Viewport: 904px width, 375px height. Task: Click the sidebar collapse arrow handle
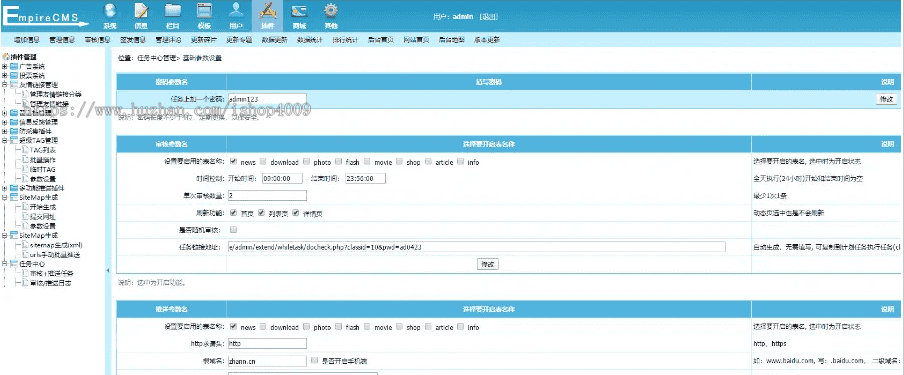(108, 270)
